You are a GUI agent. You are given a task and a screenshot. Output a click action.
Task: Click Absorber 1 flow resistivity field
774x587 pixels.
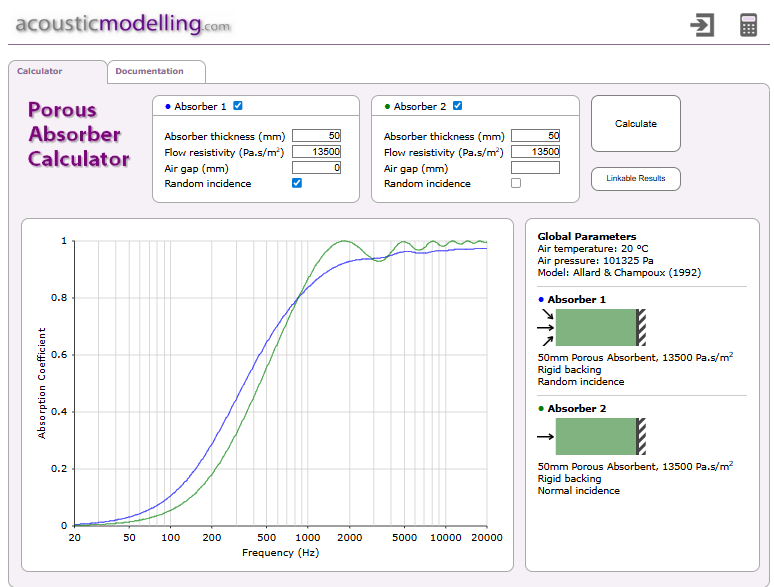point(317,152)
